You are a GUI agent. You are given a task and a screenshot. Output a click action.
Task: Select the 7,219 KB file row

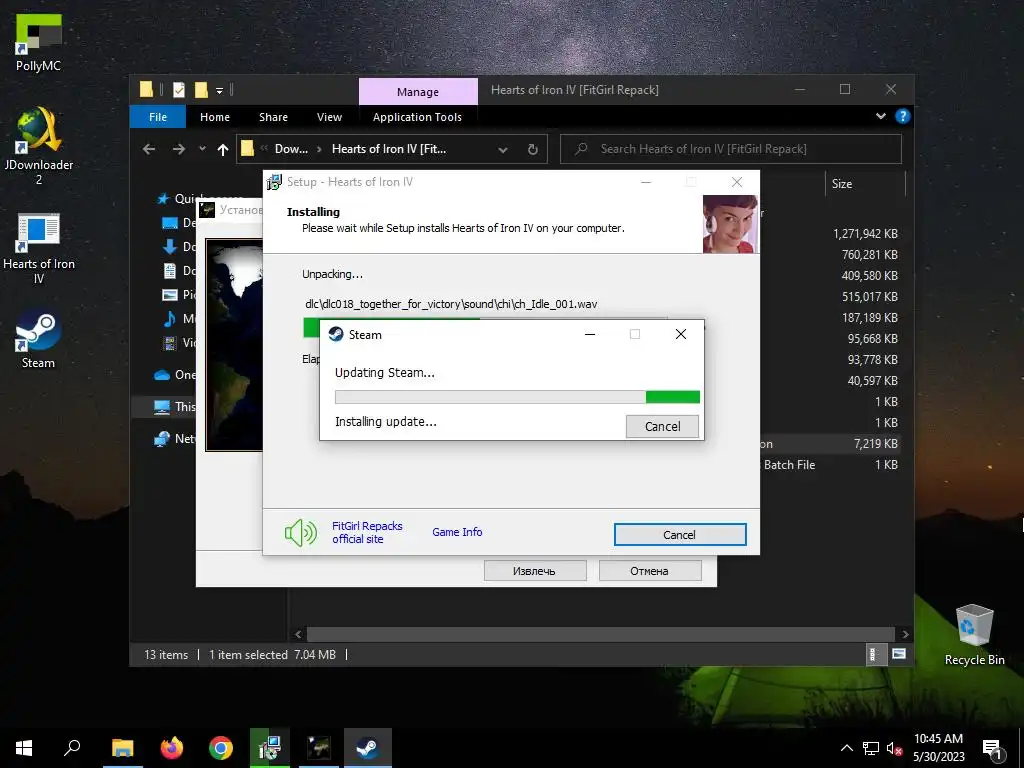(x=829, y=443)
